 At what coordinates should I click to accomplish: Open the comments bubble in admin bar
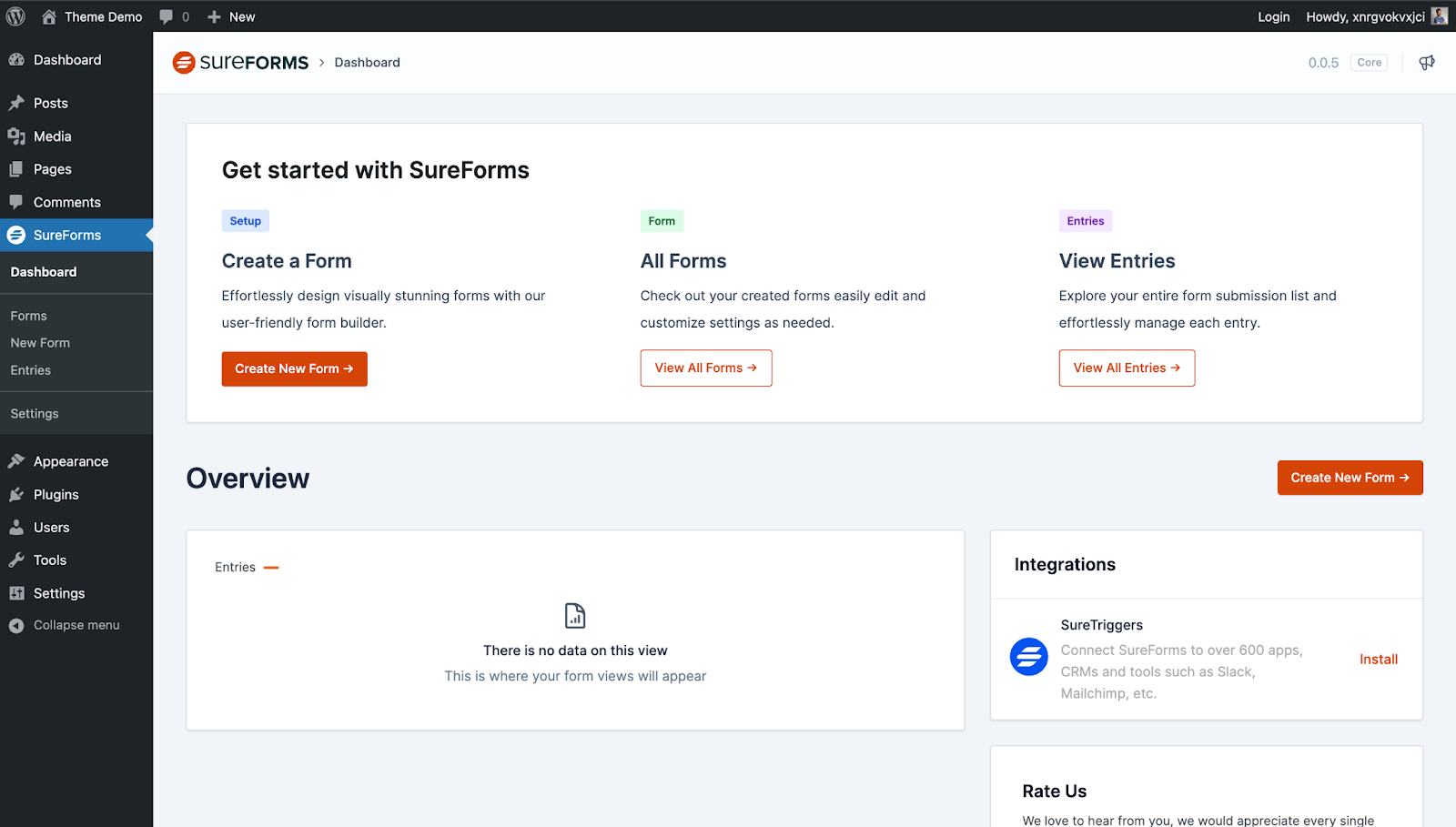point(173,16)
